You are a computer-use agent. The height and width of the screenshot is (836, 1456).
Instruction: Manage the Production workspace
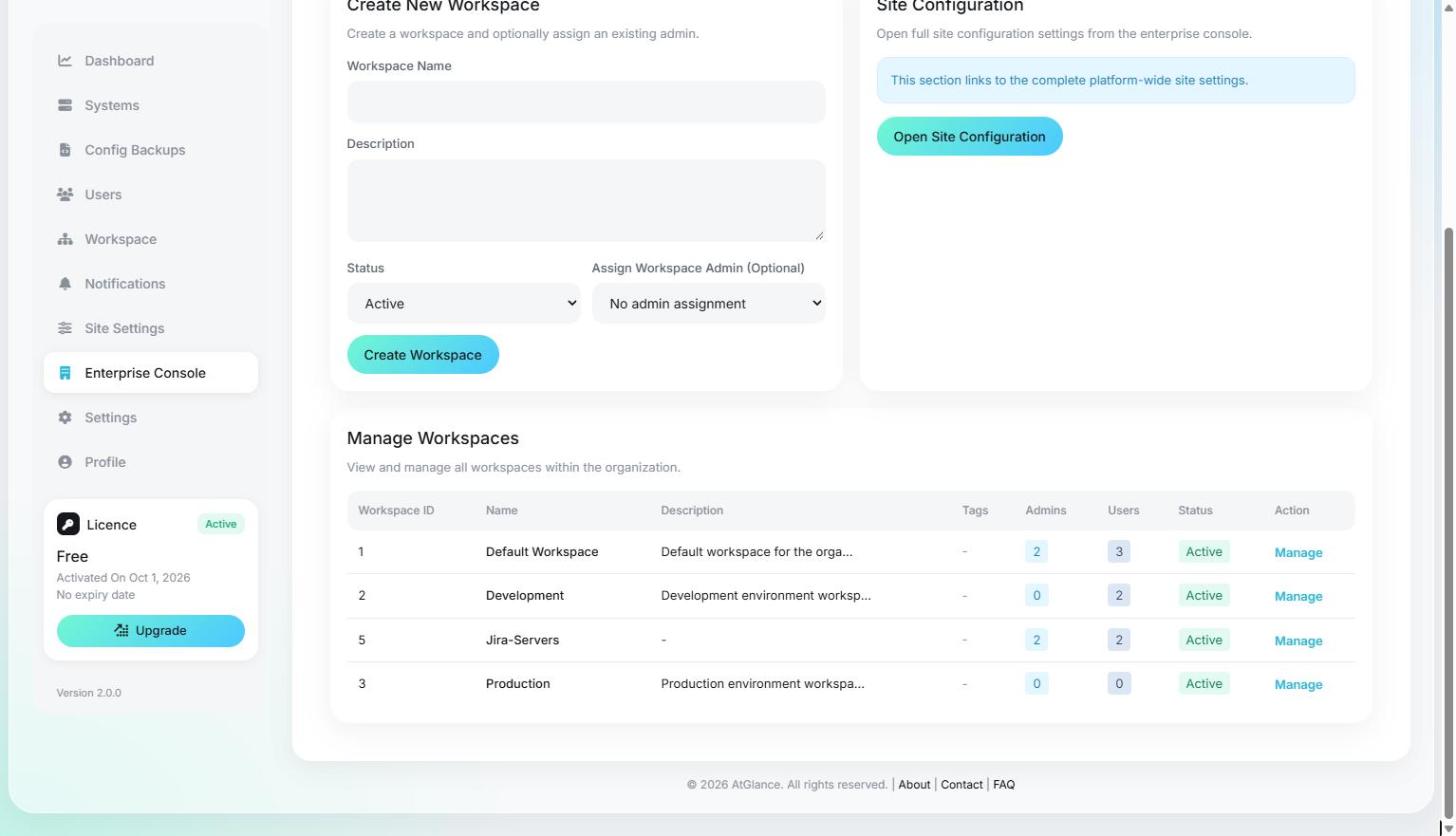click(x=1298, y=685)
